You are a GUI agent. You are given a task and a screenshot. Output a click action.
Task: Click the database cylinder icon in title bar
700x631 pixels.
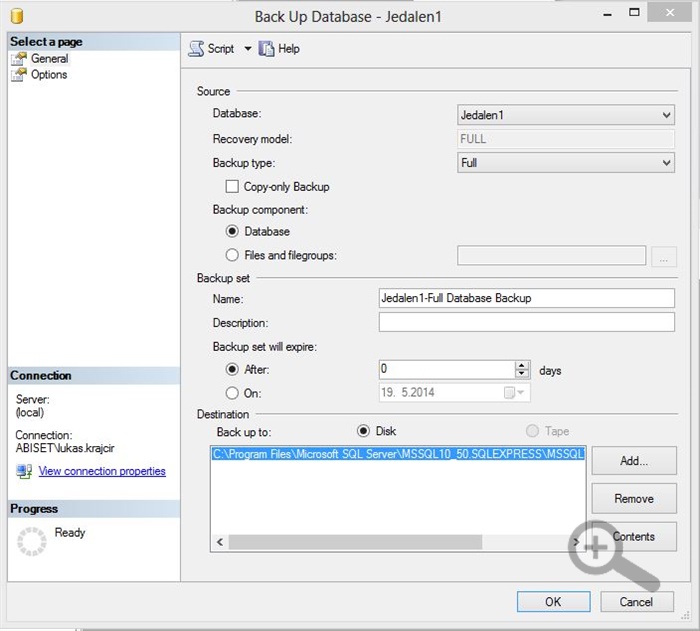point(17,16)
